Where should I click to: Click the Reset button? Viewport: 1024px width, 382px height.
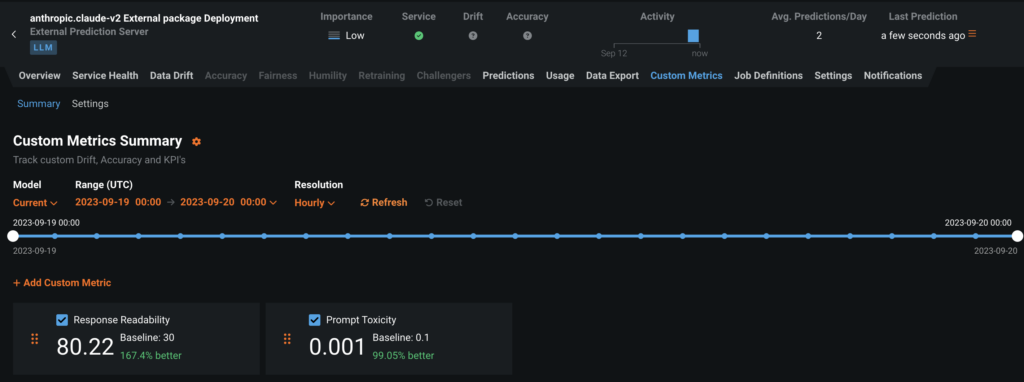click(443, 202)
